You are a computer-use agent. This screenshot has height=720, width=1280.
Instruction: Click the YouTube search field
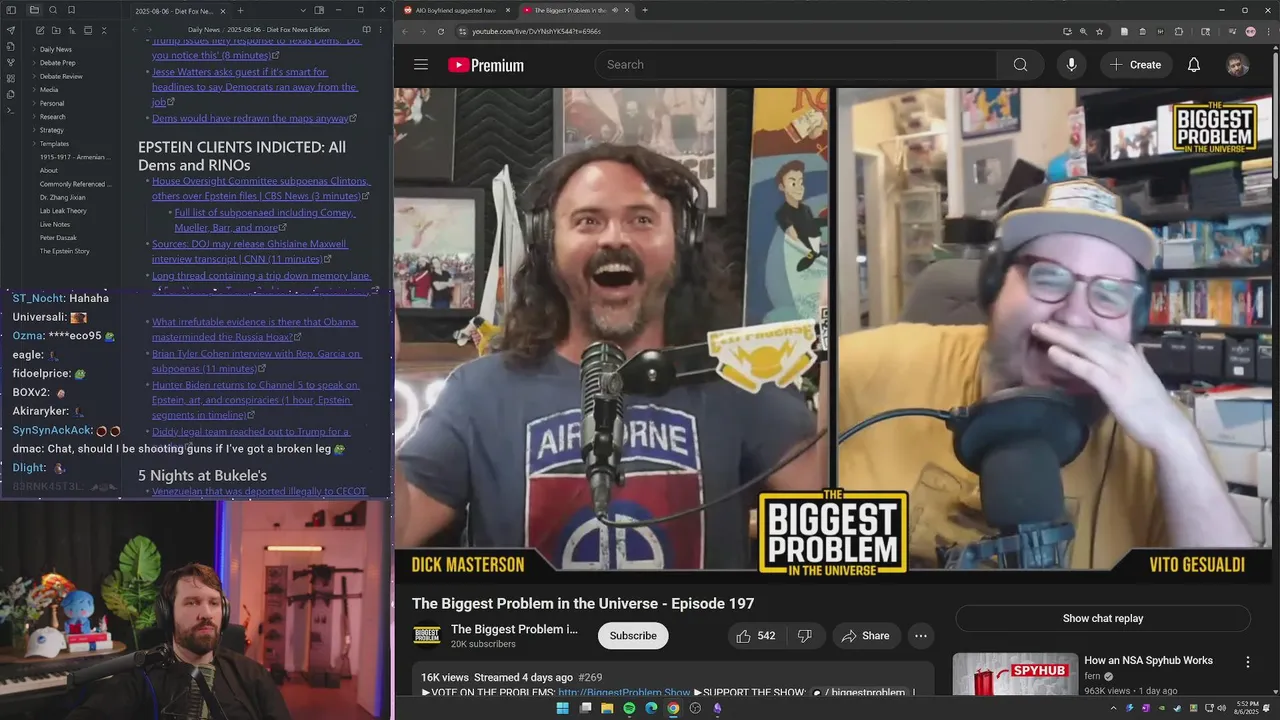click(x=796, y=65)
